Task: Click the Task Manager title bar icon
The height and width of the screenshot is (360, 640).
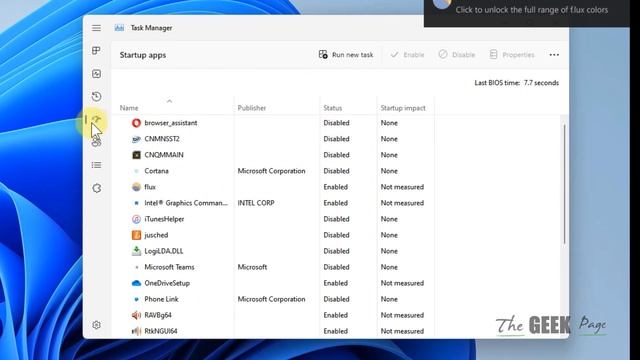Action: pos(119,28)
